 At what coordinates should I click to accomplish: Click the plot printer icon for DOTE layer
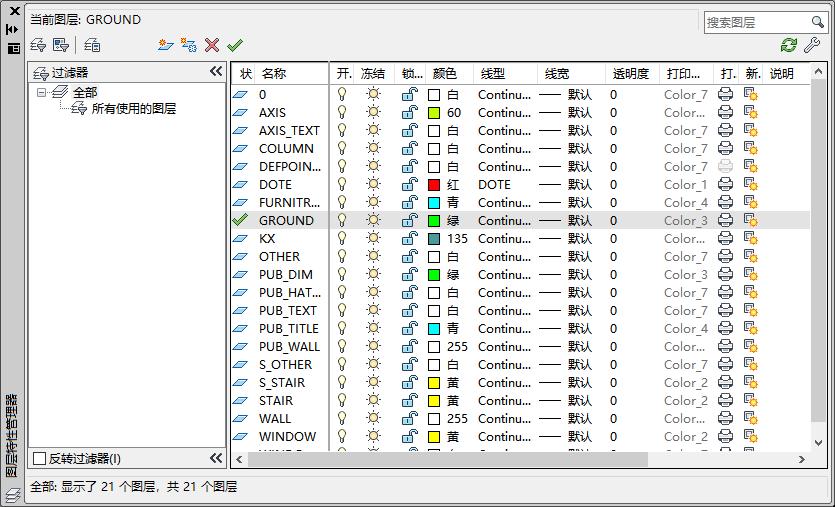click(x=725, y=185)
